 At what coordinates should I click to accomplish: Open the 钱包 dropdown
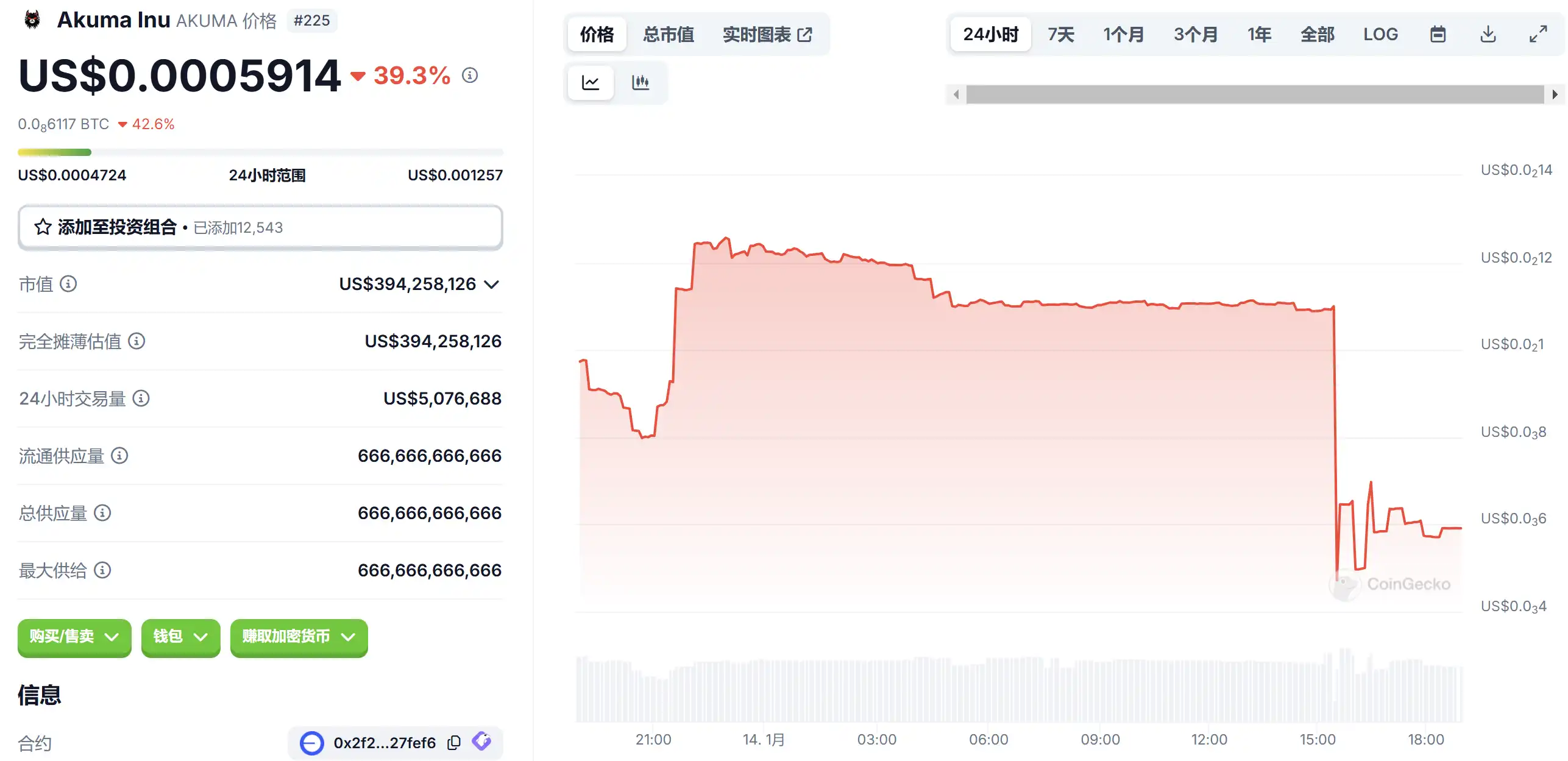tap(180, 637)
